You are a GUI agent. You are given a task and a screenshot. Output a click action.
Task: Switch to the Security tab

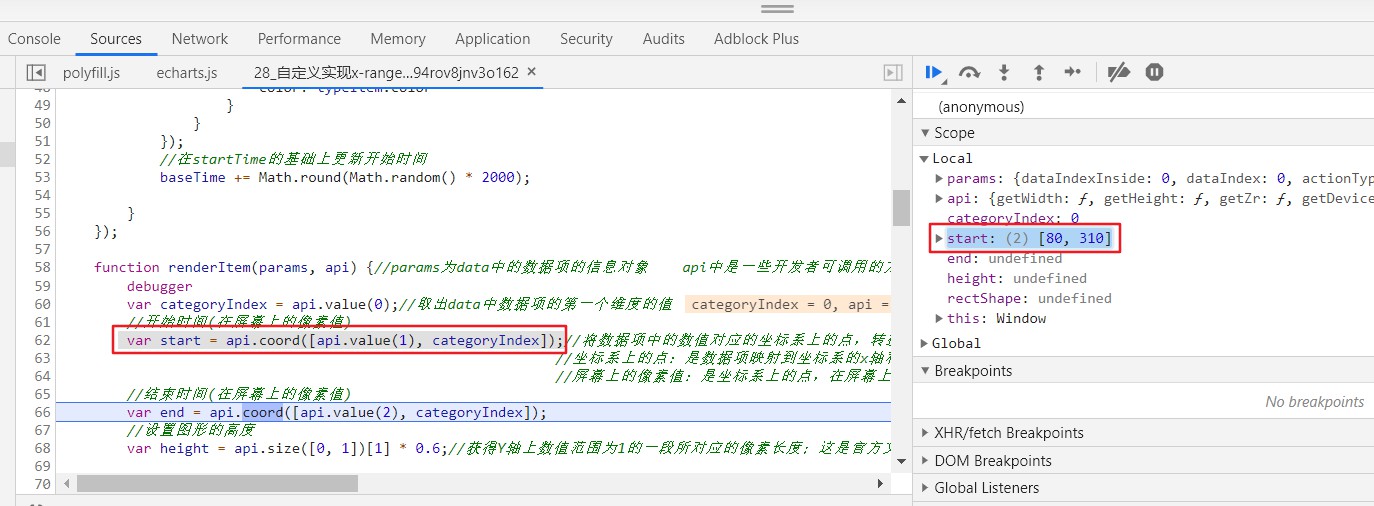pos(586,39)
